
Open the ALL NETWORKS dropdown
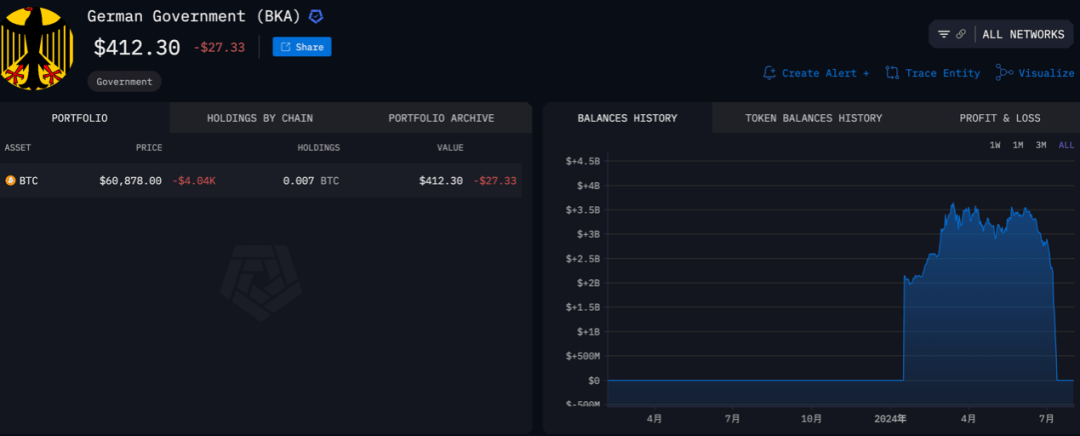[1022, 34]
